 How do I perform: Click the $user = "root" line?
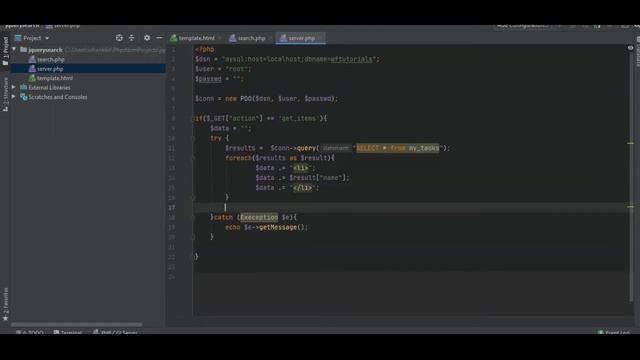click(x=223, y=69)
